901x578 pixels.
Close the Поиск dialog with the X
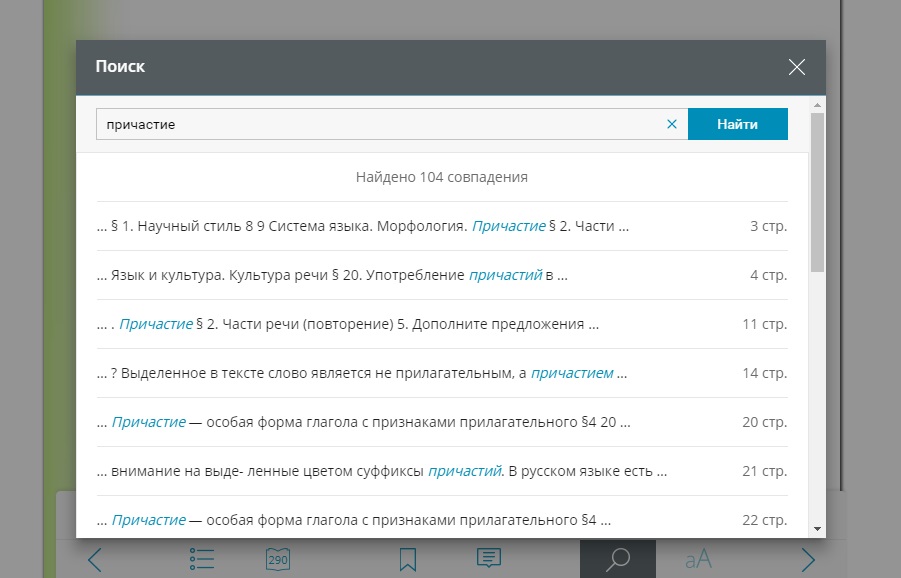(796, 67)
